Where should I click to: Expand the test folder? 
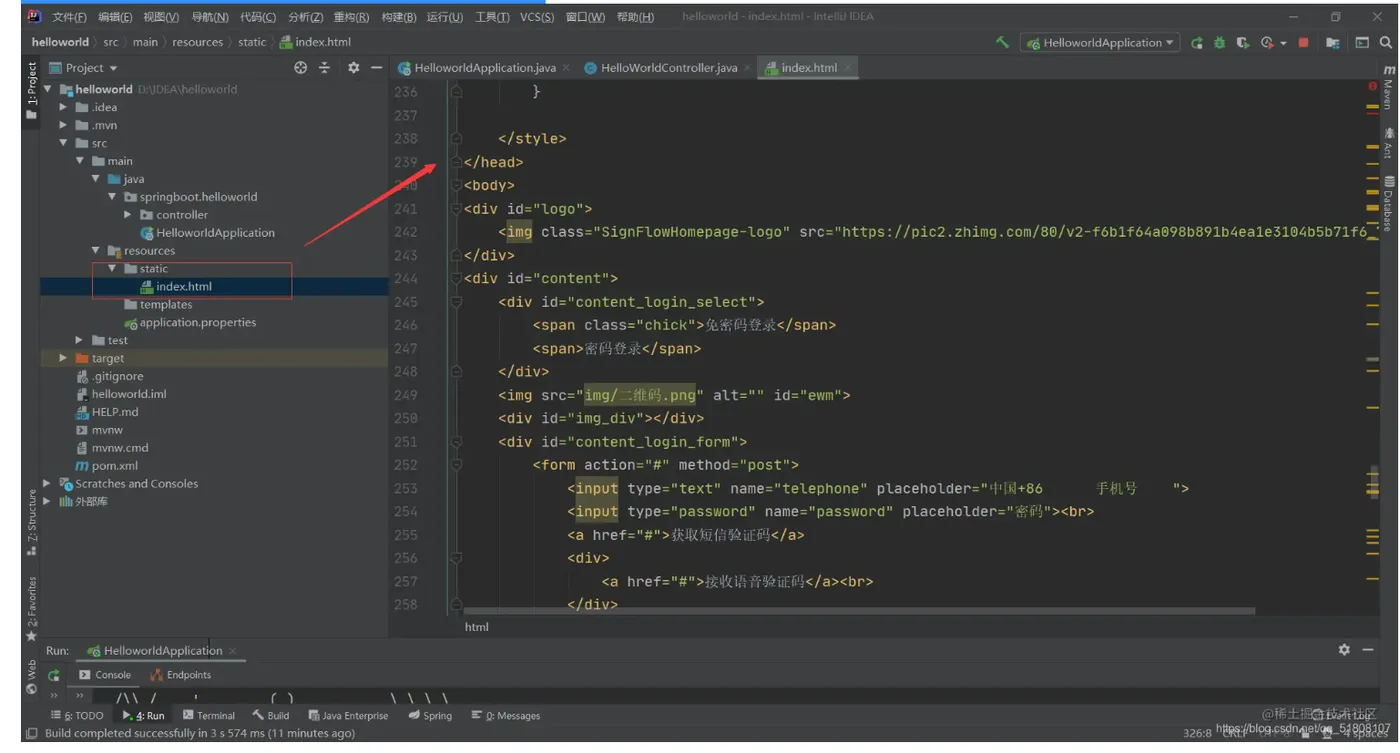pos(79,340)
